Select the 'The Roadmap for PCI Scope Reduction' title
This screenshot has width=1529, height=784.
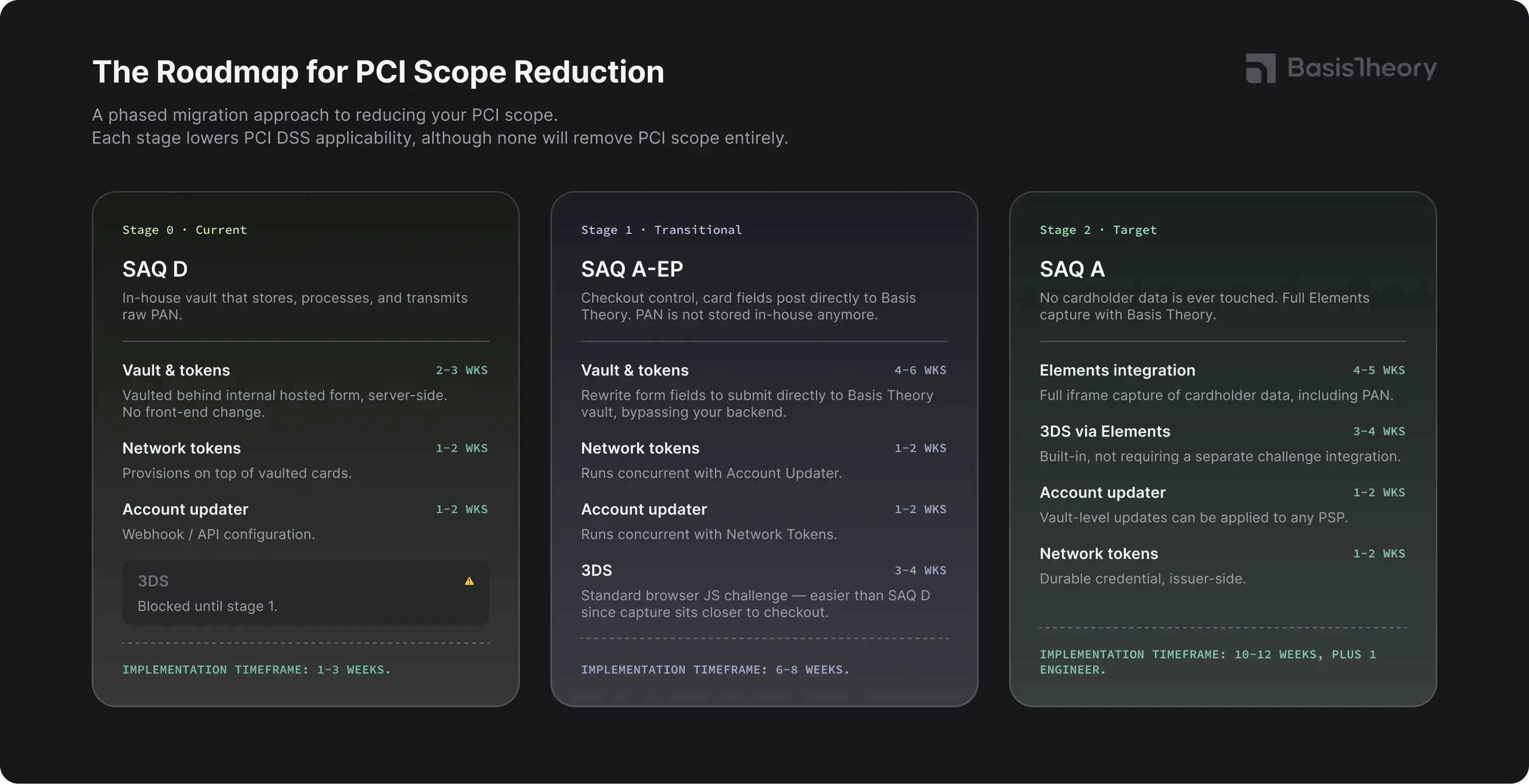(x=378, y=72)
